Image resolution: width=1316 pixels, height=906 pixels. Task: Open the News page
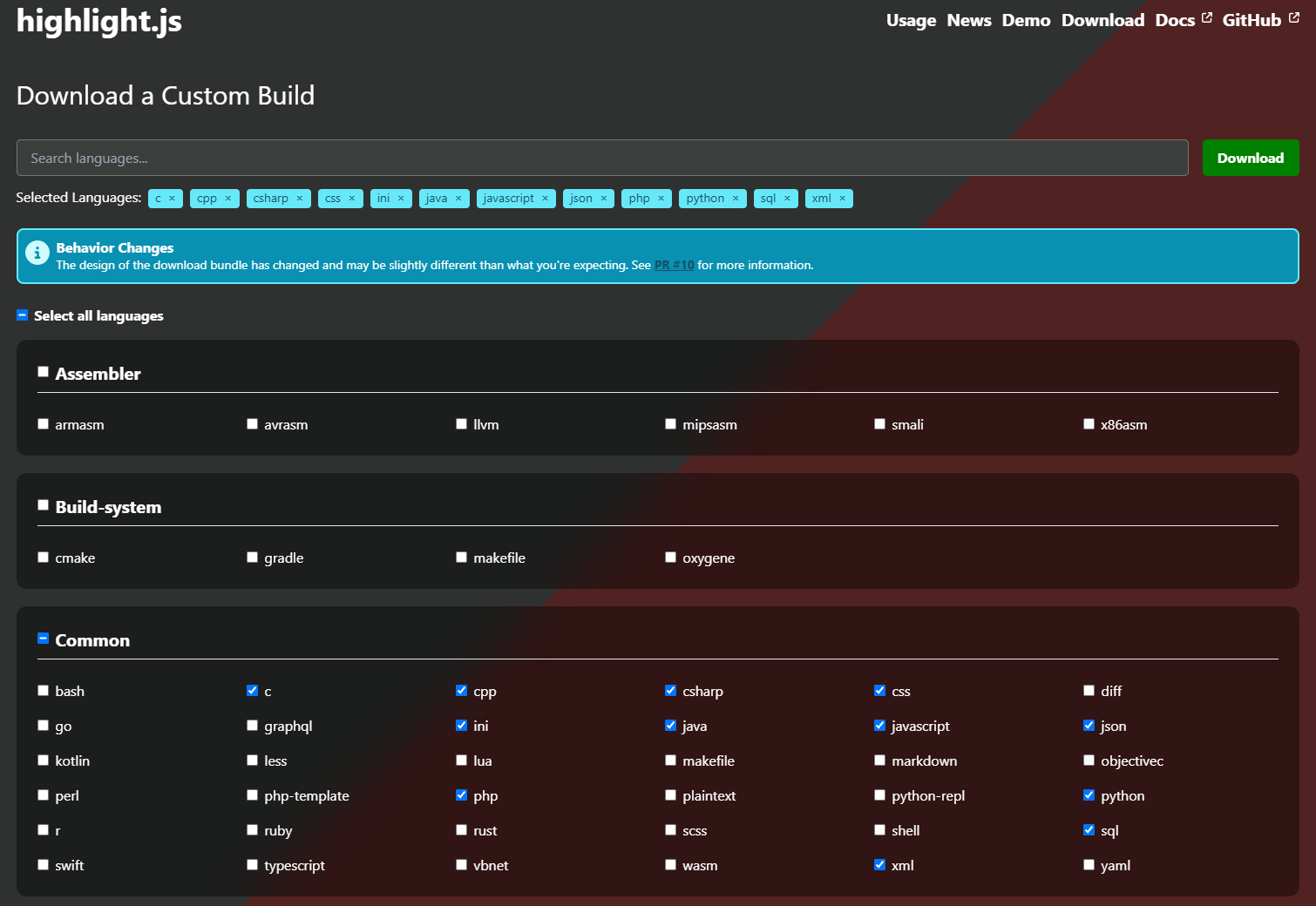[969, 20]
